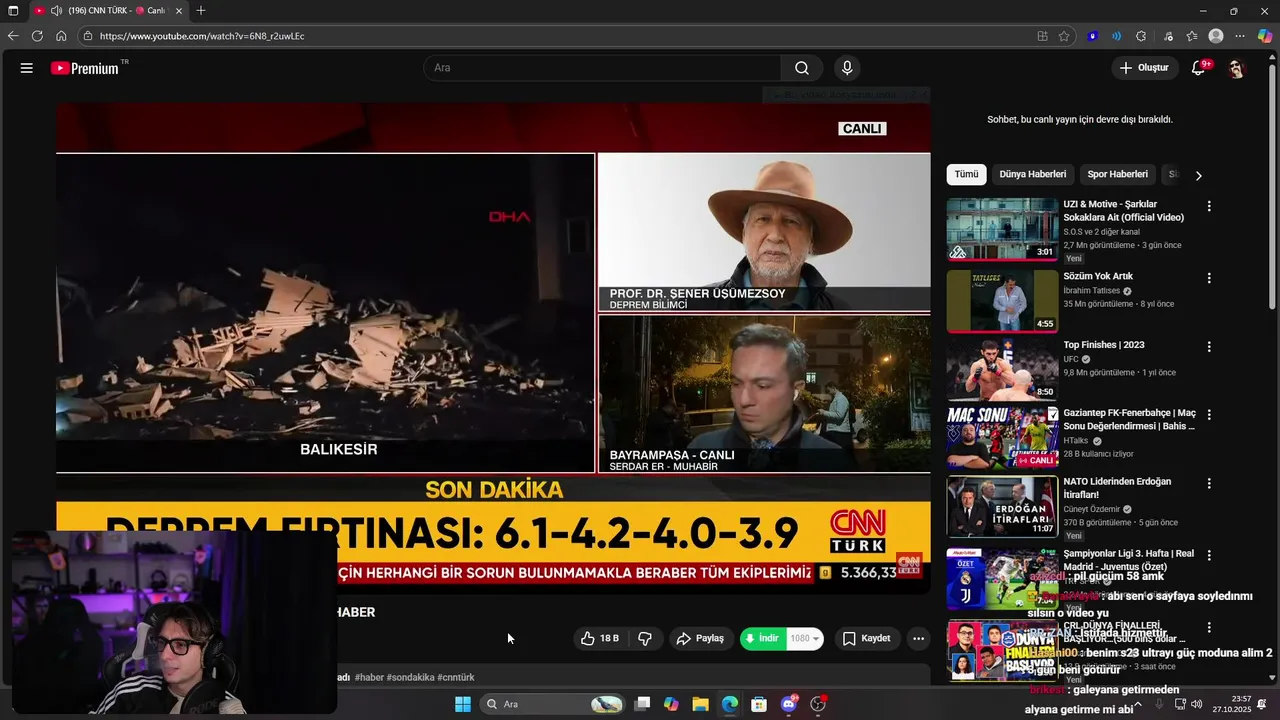Viewport: 1280px width, 720px height.
Task: Open UZI & Motive video thumbnail
Action: point(1002,229)
